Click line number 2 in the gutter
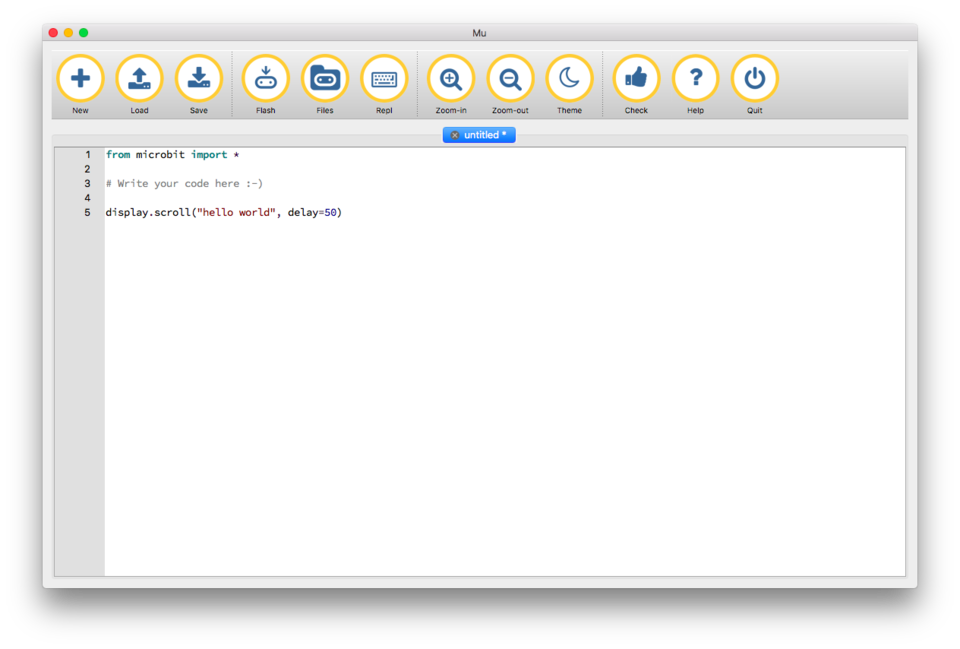Viewport: 960px width, 649px height. pos(88,169)
